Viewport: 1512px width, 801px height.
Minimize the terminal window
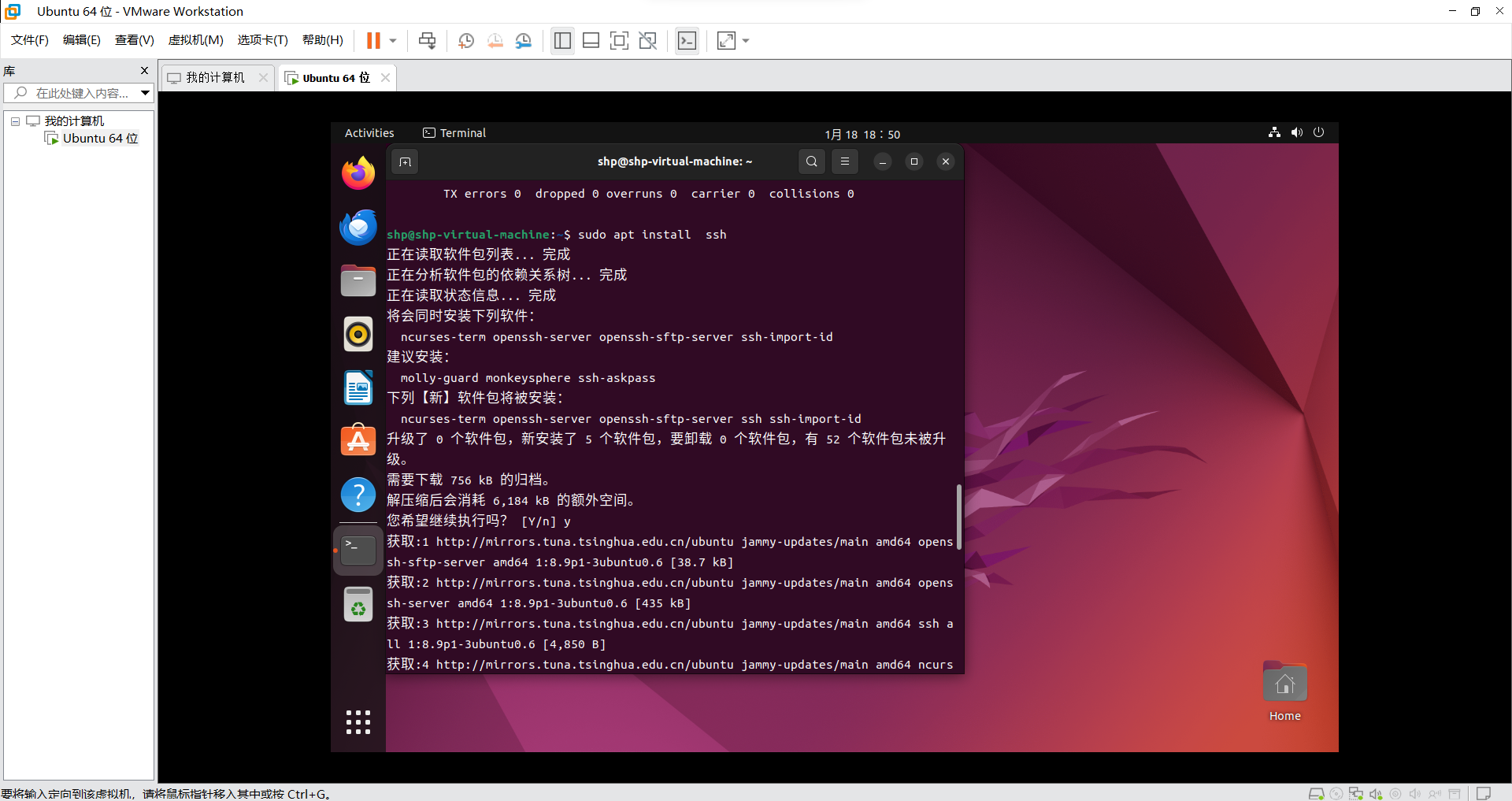click(x=883, y=161)
